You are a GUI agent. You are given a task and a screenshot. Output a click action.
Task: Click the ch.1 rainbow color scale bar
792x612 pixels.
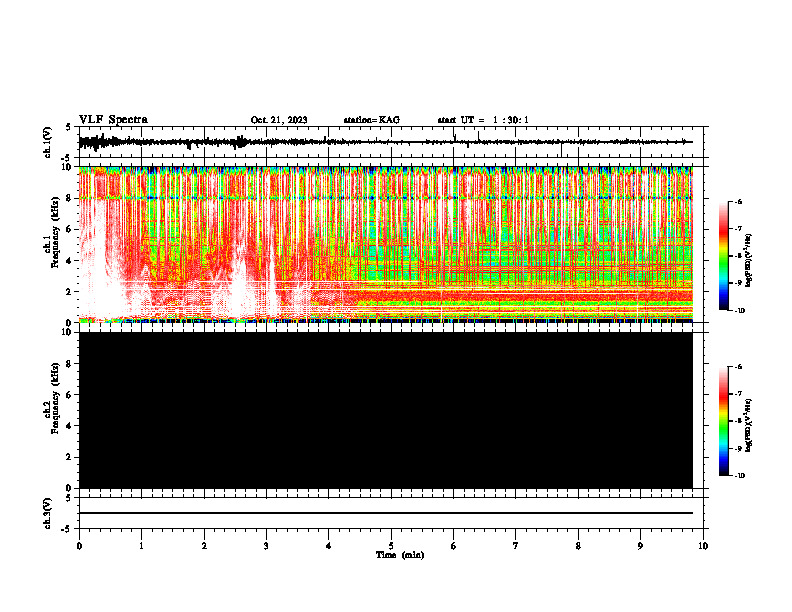[723, 256]
